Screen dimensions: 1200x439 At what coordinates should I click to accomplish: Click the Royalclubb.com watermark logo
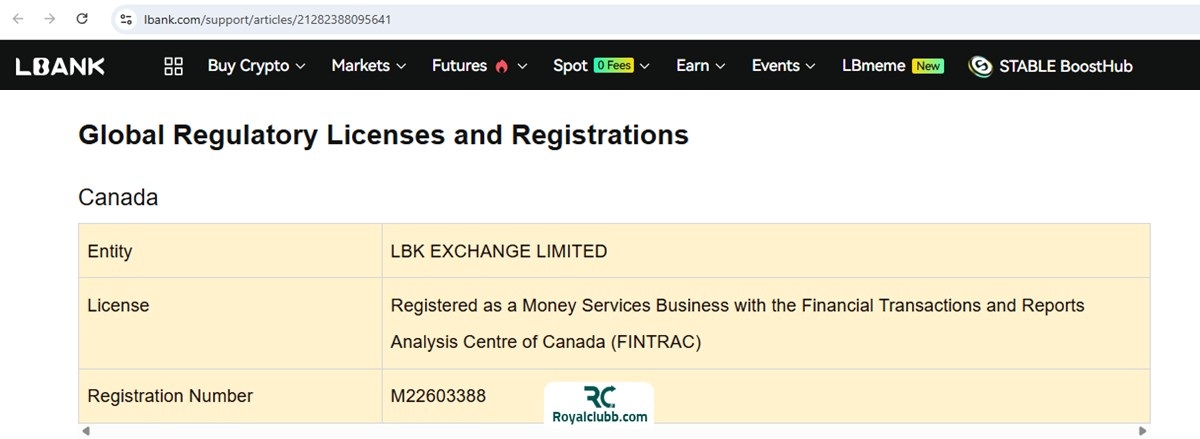click(x=599, y=404)
